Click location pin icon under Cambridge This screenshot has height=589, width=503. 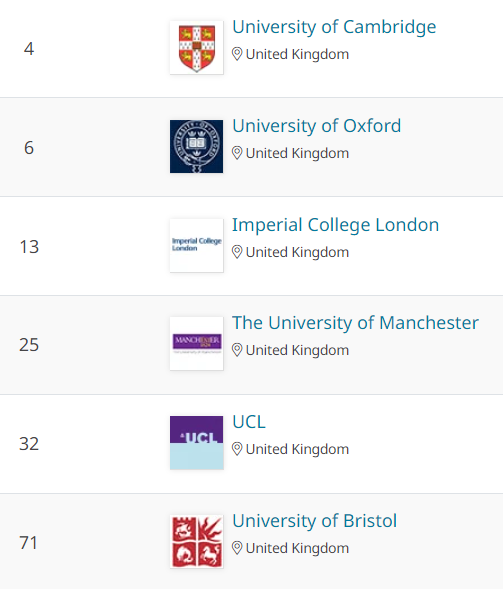pyautogui.click(x=237, y=54)
